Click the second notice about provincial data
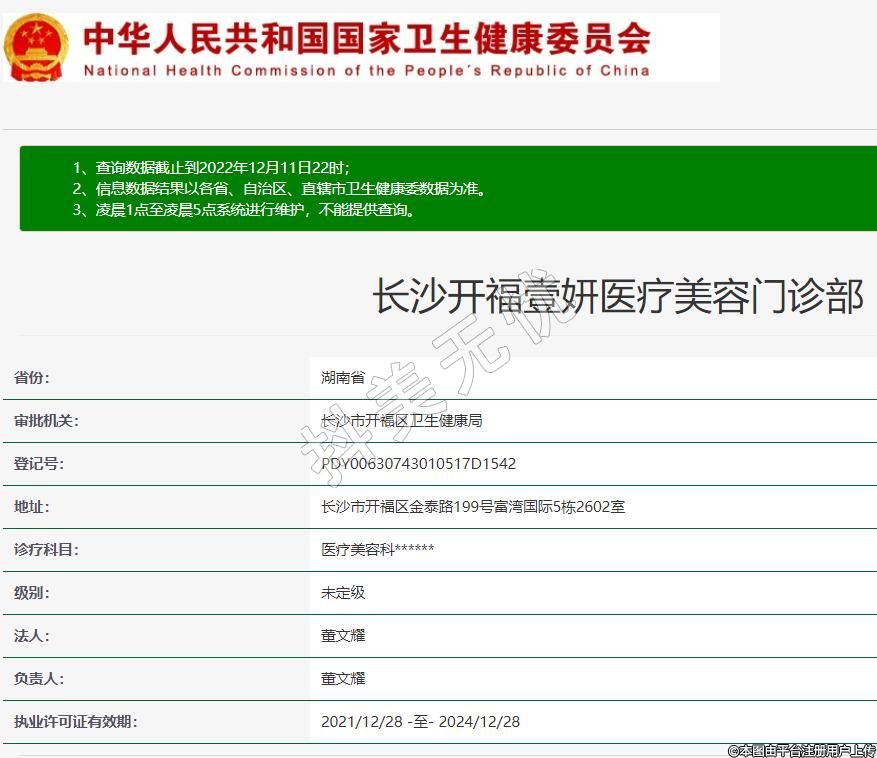The image size is (877, 758). [279, 188]
